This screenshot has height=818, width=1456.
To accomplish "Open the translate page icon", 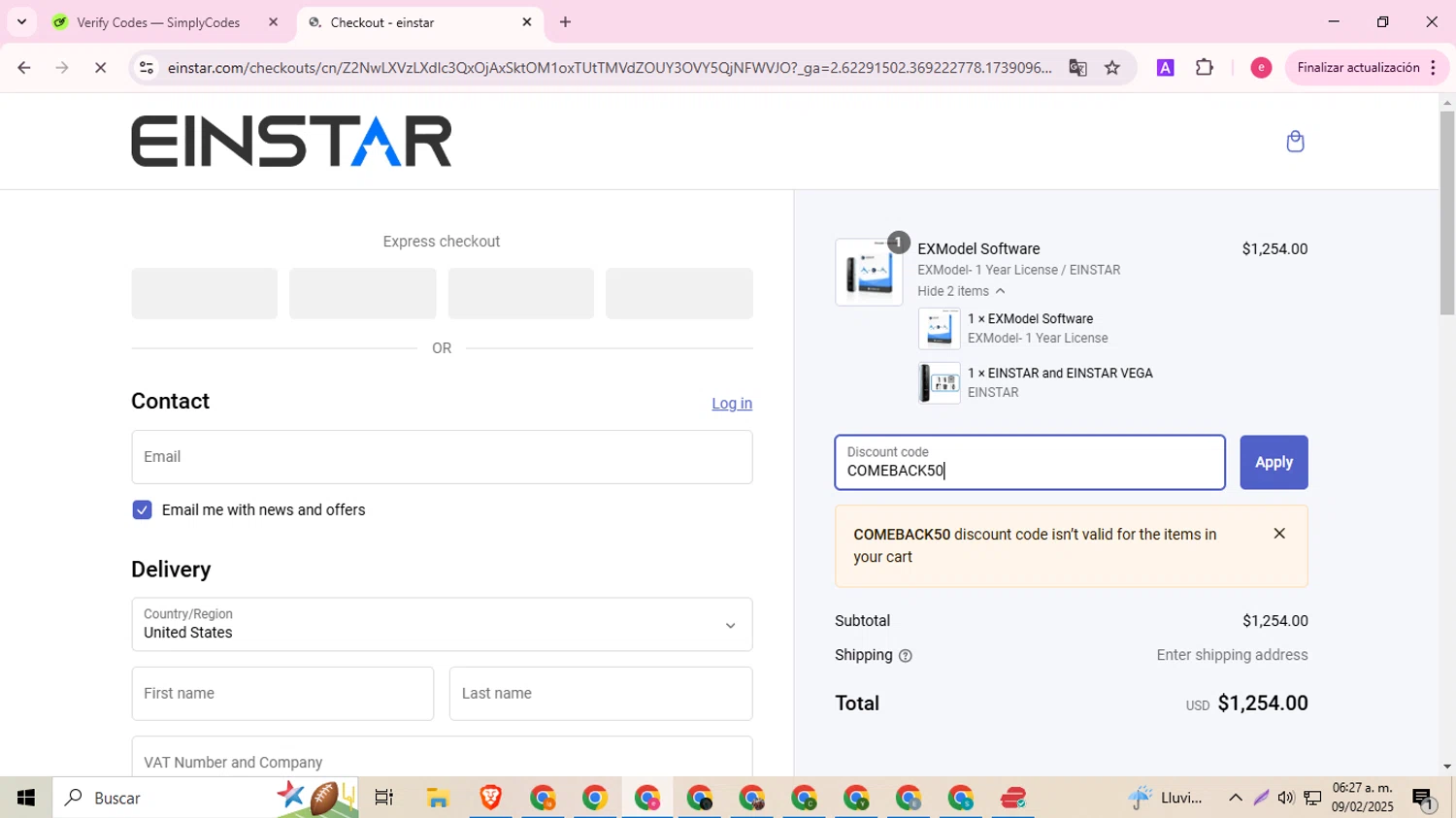I will (1077, 68).
